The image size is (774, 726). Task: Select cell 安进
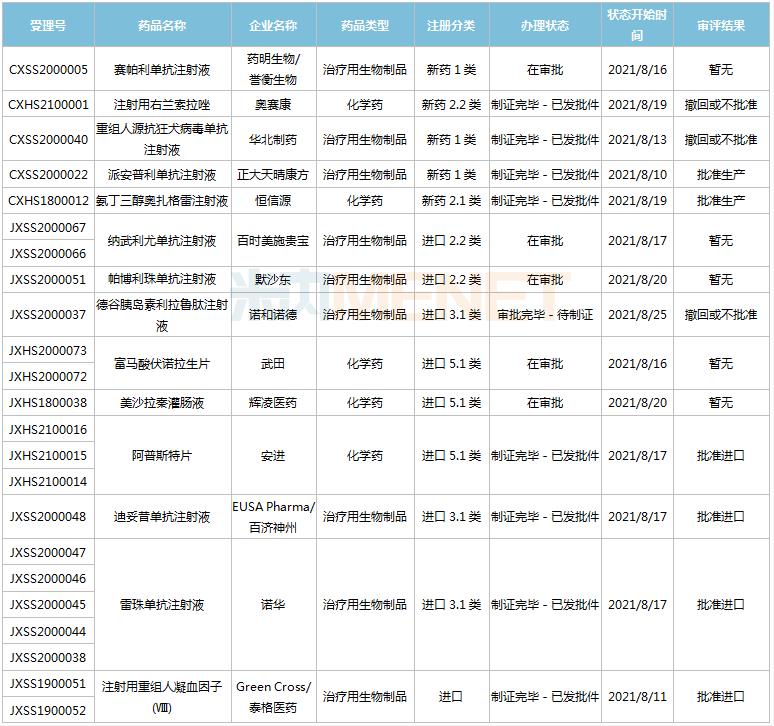[273, 455]
